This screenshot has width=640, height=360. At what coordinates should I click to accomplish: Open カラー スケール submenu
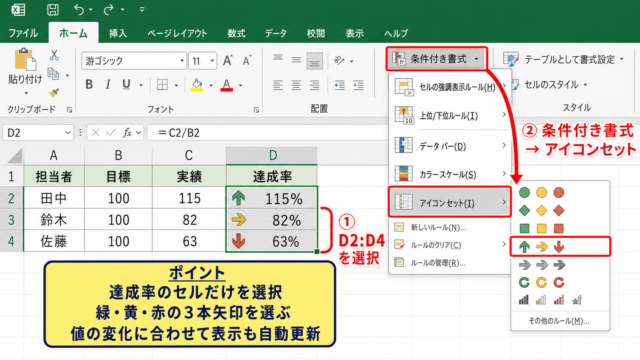(x=450, y=174)
